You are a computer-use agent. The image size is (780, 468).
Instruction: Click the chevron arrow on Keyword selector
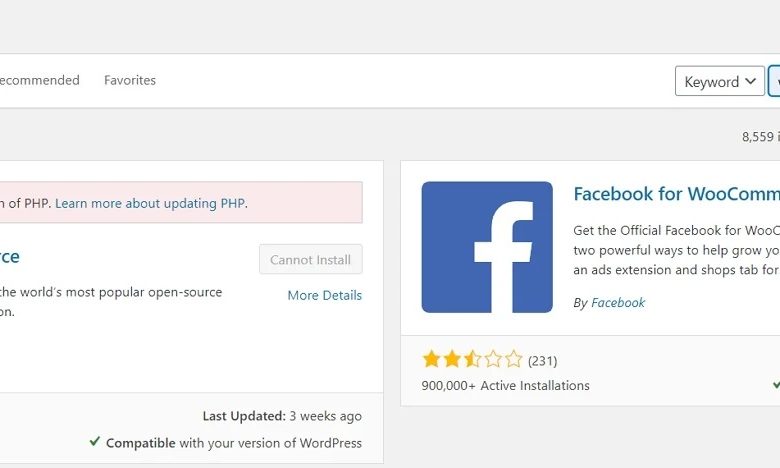click(x=751, y=81)
